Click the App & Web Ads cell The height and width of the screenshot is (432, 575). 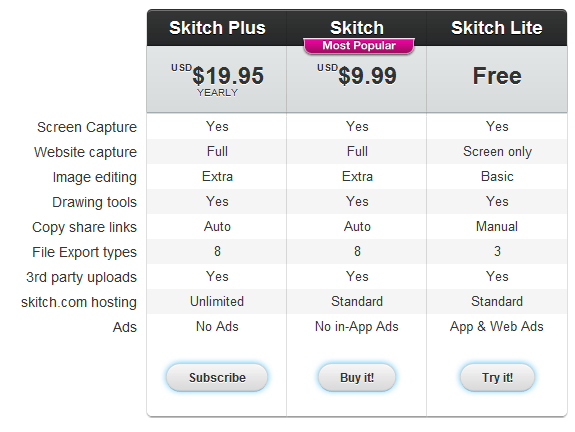coord(497,326)
